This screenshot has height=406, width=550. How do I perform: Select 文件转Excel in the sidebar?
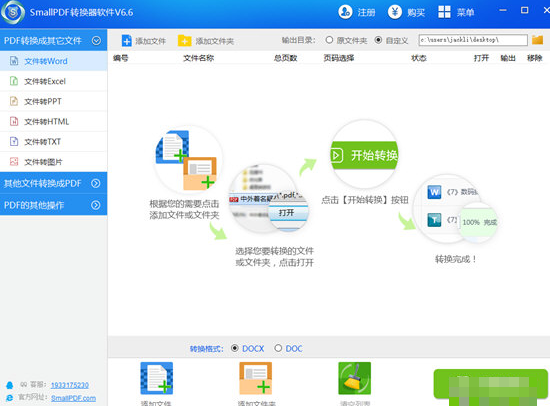pyautogui.click(x=53, y=81)
